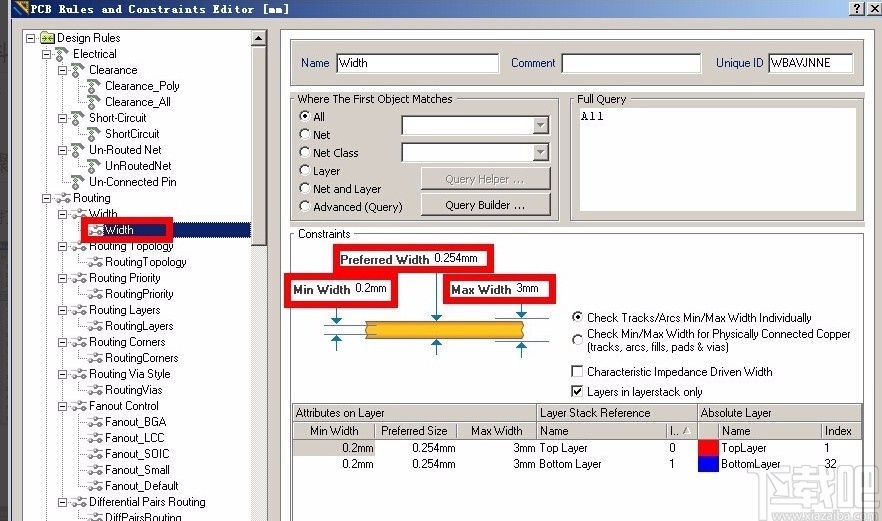Click the Clearance rule group icon
The height and width of the screenshot is (521, 882).
(x=78, y=70)
